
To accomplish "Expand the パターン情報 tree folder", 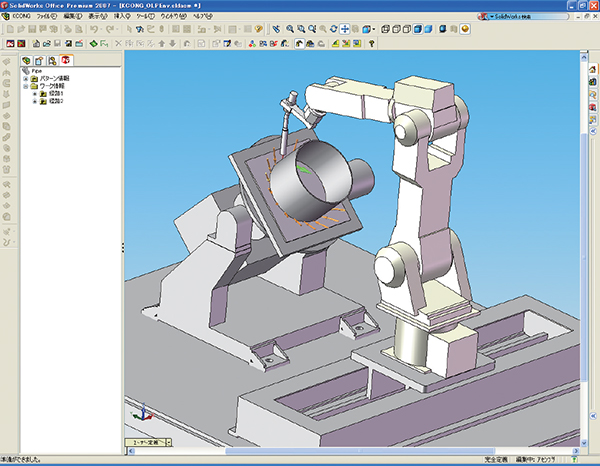I will pos(25,79).
